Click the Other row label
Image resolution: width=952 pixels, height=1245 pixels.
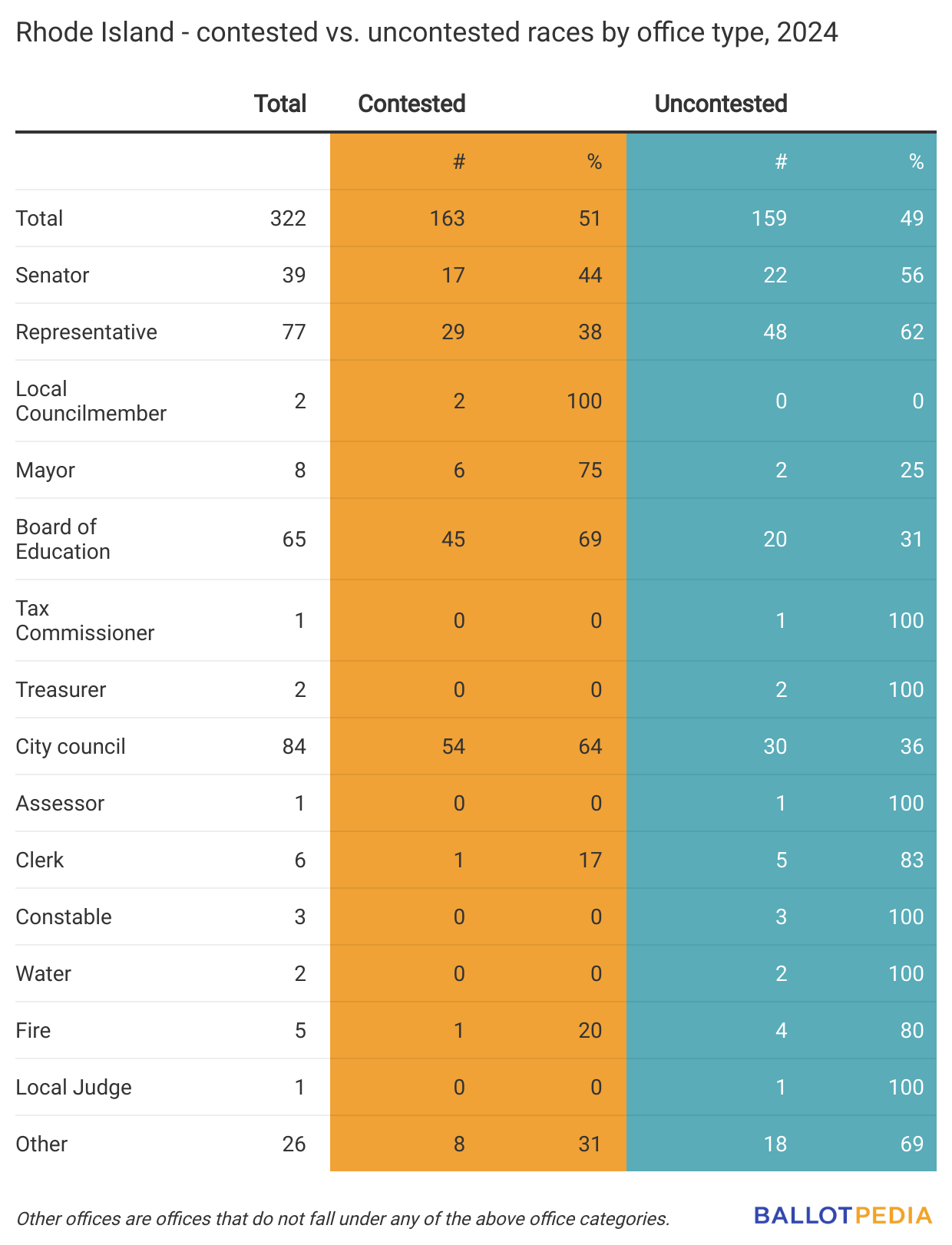pos(41,1144)
